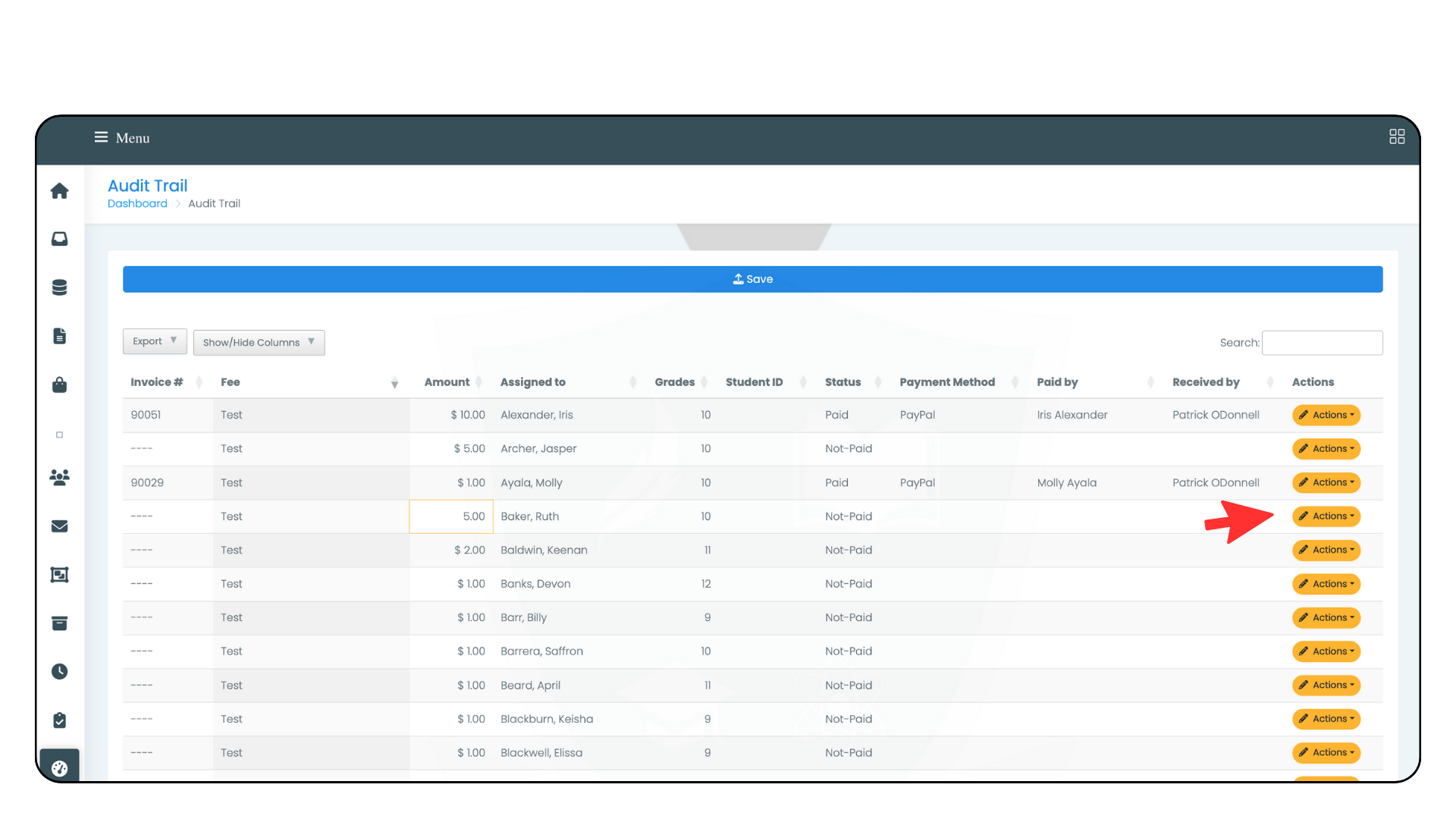
Task: Open Actions for Banks, Devon row
Action: coord(1326,584)
